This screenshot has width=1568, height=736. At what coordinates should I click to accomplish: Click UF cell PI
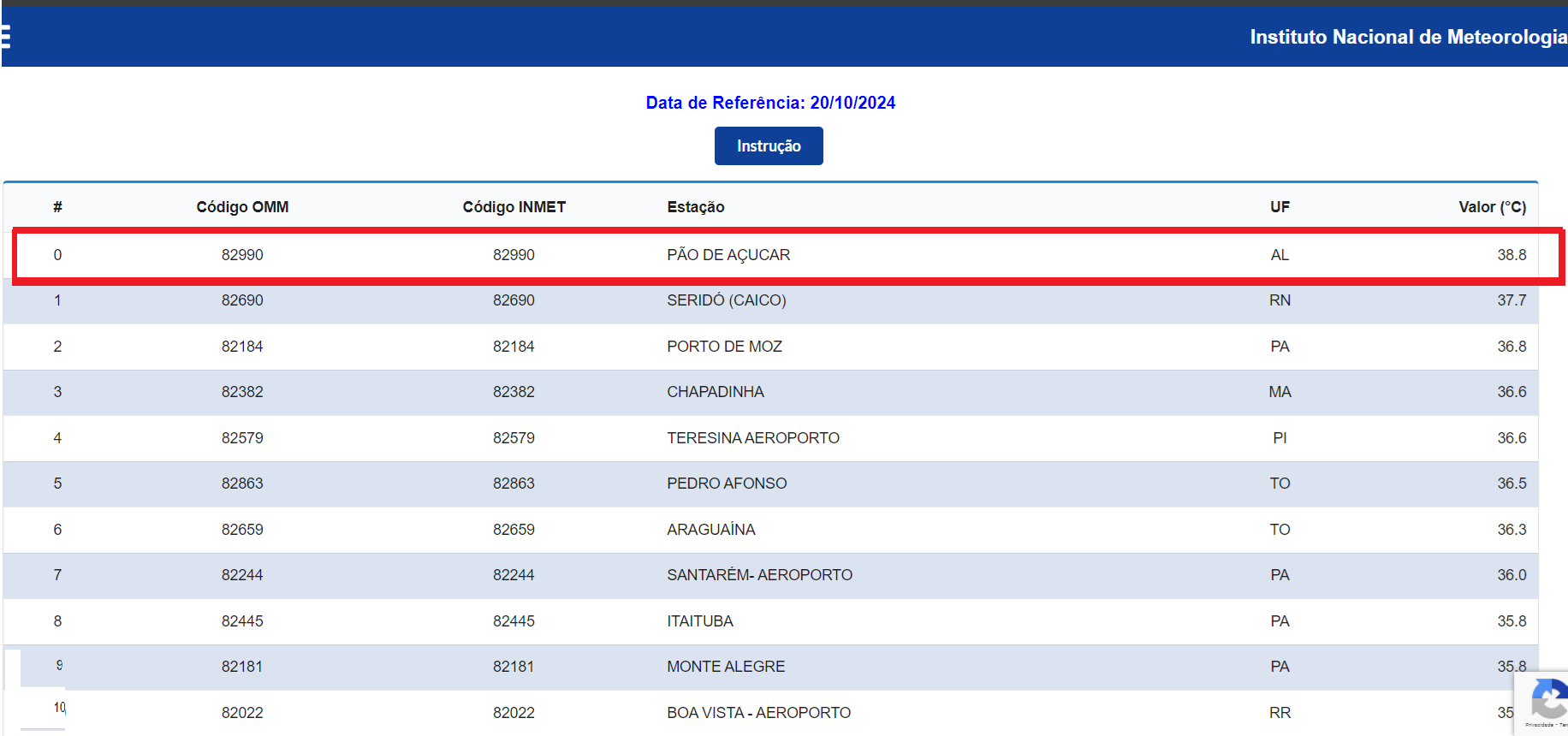click(x=1280, y=438)
